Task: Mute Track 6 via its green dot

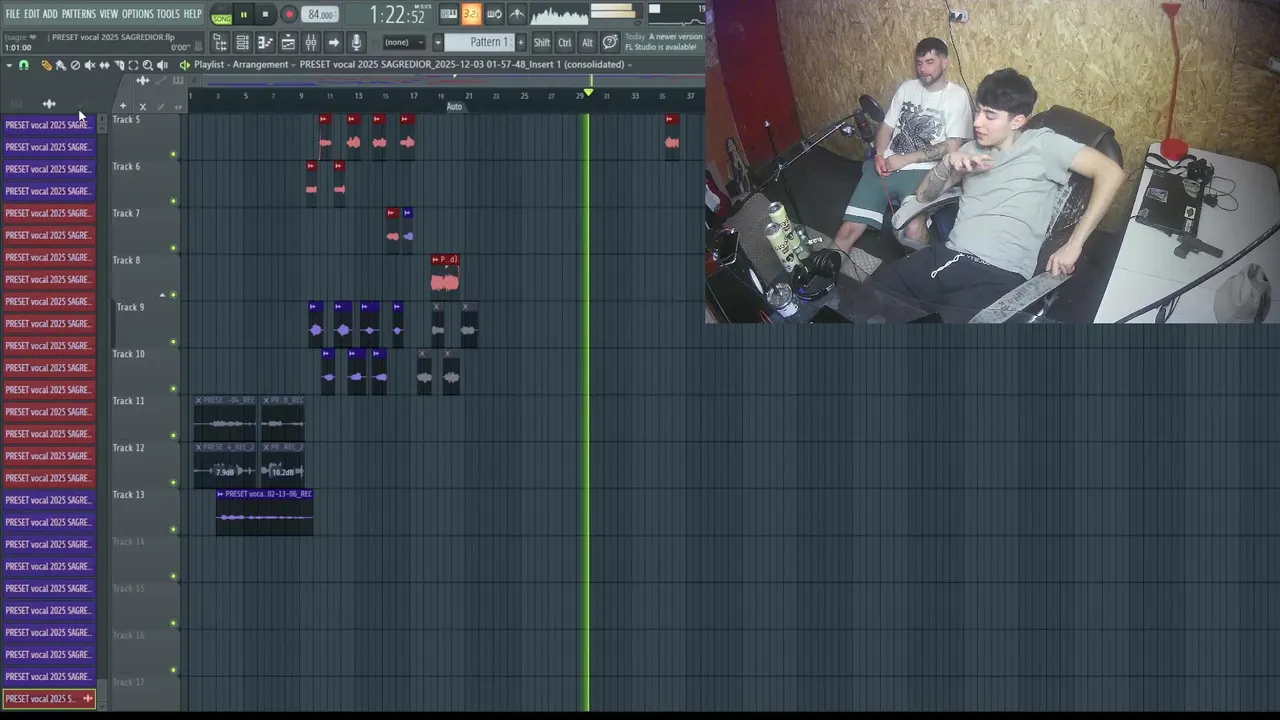Action: 173,201
